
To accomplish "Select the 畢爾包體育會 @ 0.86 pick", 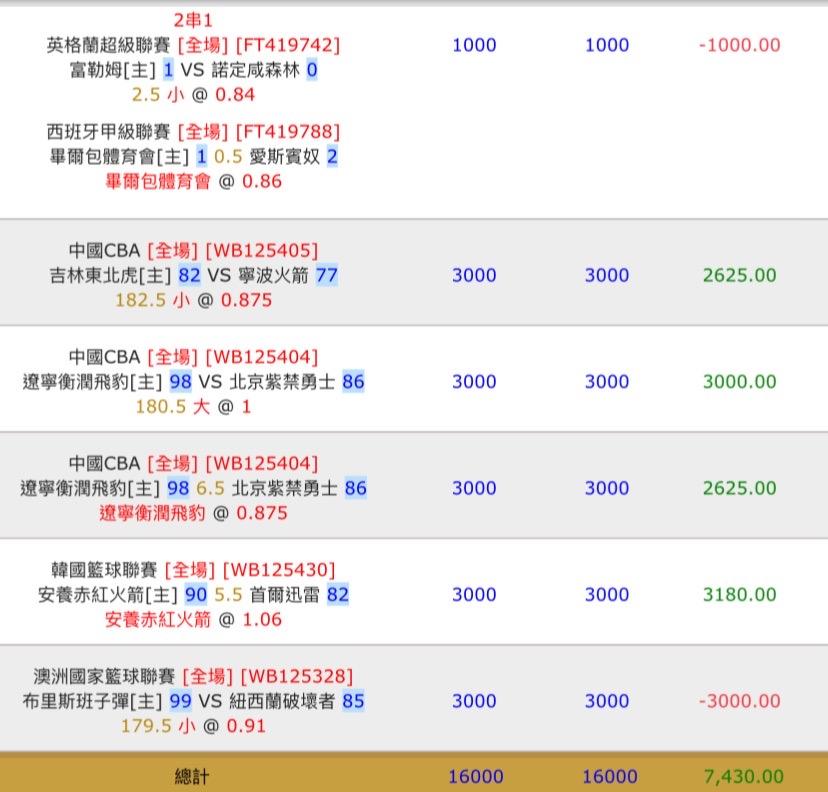I will [193, 182].
